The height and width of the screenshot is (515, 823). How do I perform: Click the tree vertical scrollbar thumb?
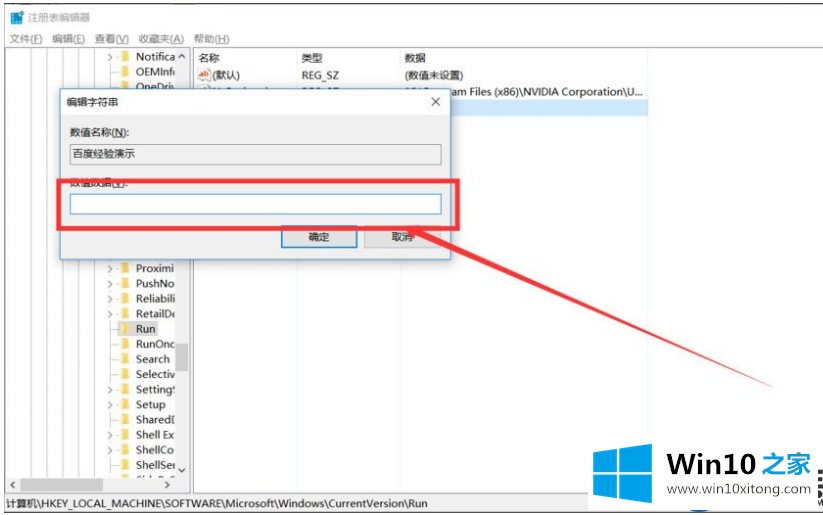click(182, 357)
